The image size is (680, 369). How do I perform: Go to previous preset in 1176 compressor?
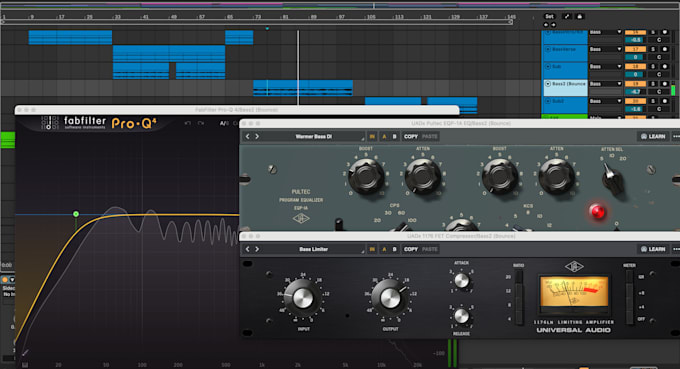coord(248,249)
